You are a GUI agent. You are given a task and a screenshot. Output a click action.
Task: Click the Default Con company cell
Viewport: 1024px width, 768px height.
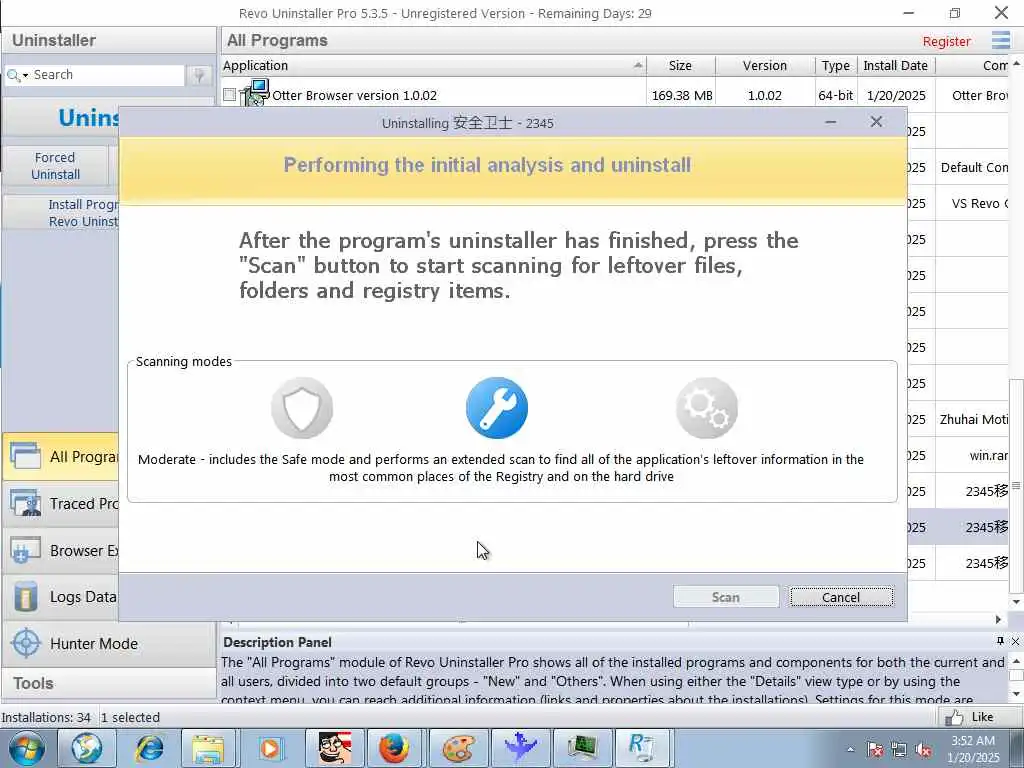click(x=974, y=168)
